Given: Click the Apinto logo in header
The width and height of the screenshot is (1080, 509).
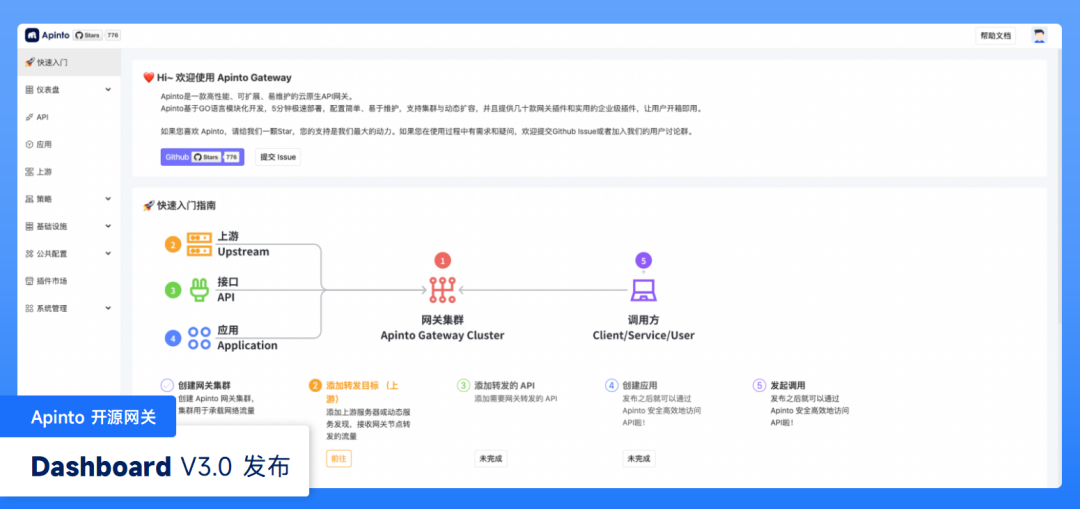Looking at the screenshot, I should tap(48, 35).
